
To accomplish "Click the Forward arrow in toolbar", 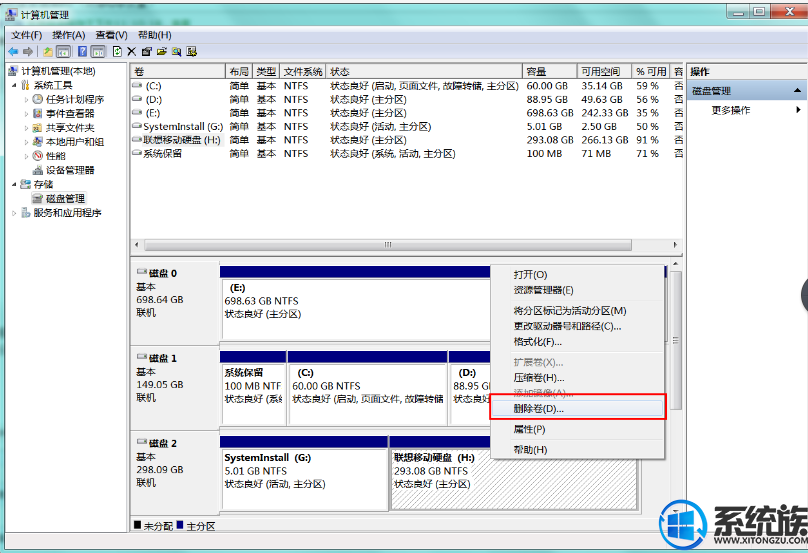I will 28,52.
